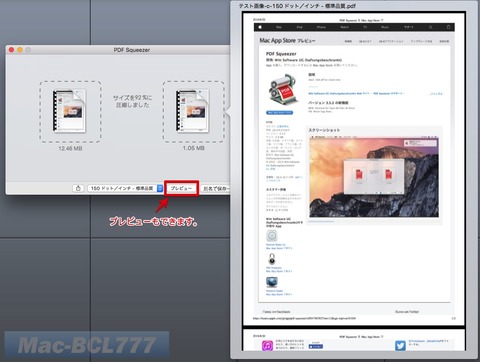Close the PDF Squeezer window with red button

(x=11, y=50)
